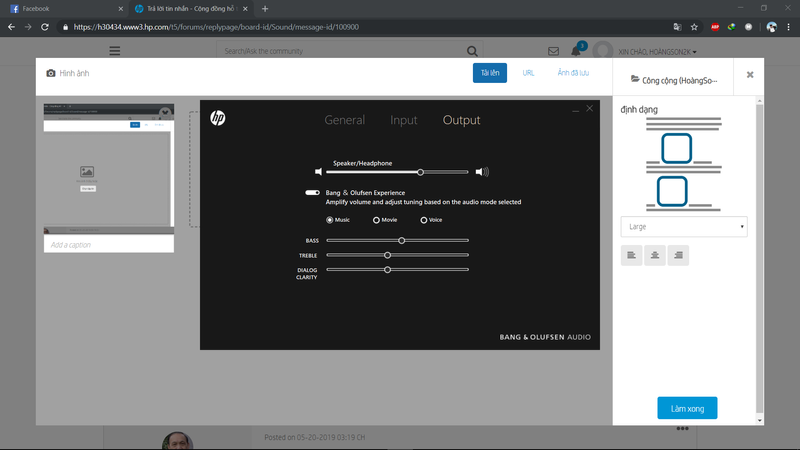This screenshot has height=450, width=800.
Task: Open the three-dot options below dialog
Action: [x=683, y=429]
